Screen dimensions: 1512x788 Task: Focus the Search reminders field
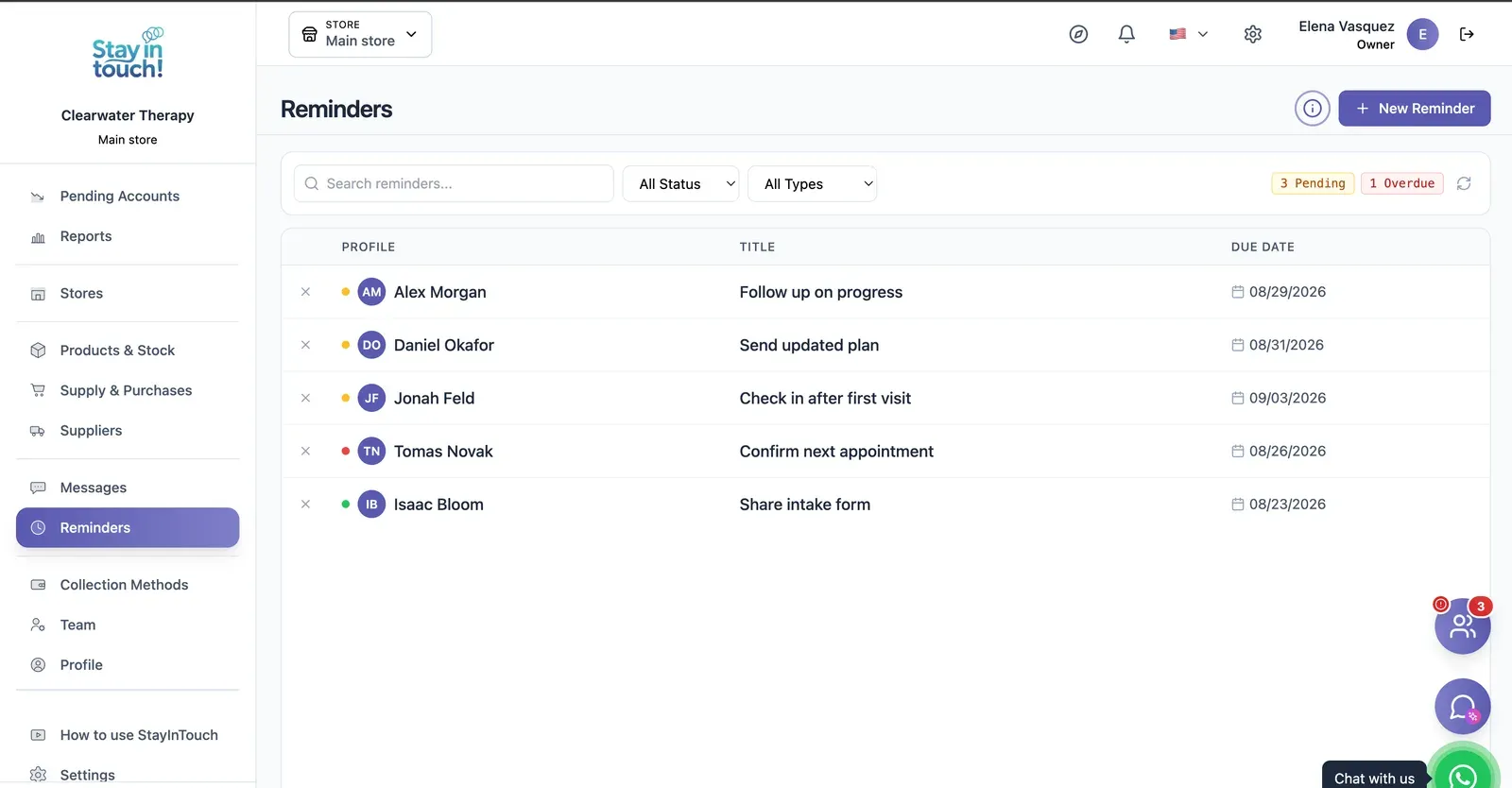coord(454,183)
